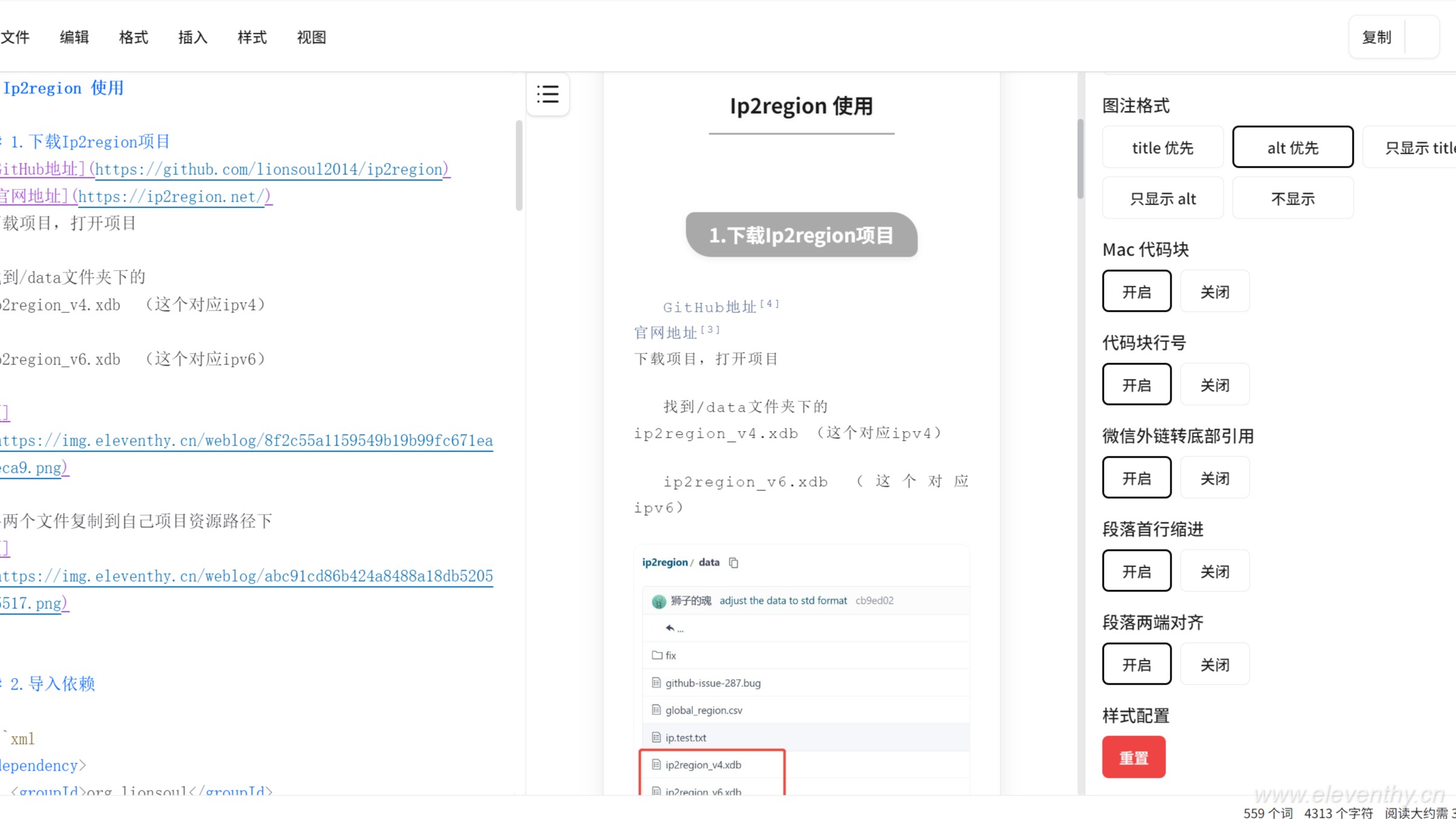Image resolution: width=1456 pixels, height=819 pixels.
Task: Select the 只显示 alt caption option
Action: (x=1163, y=198)
